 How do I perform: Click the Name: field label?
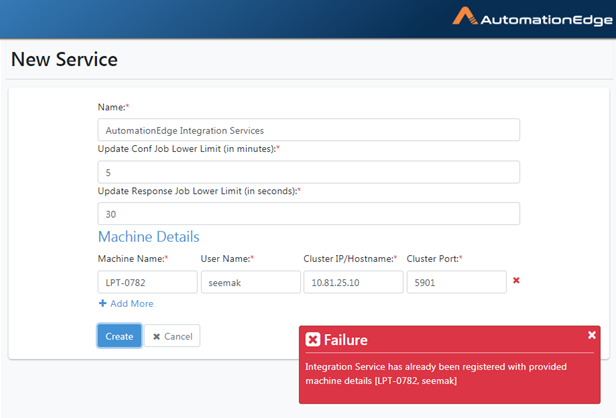tap(113, 107)
